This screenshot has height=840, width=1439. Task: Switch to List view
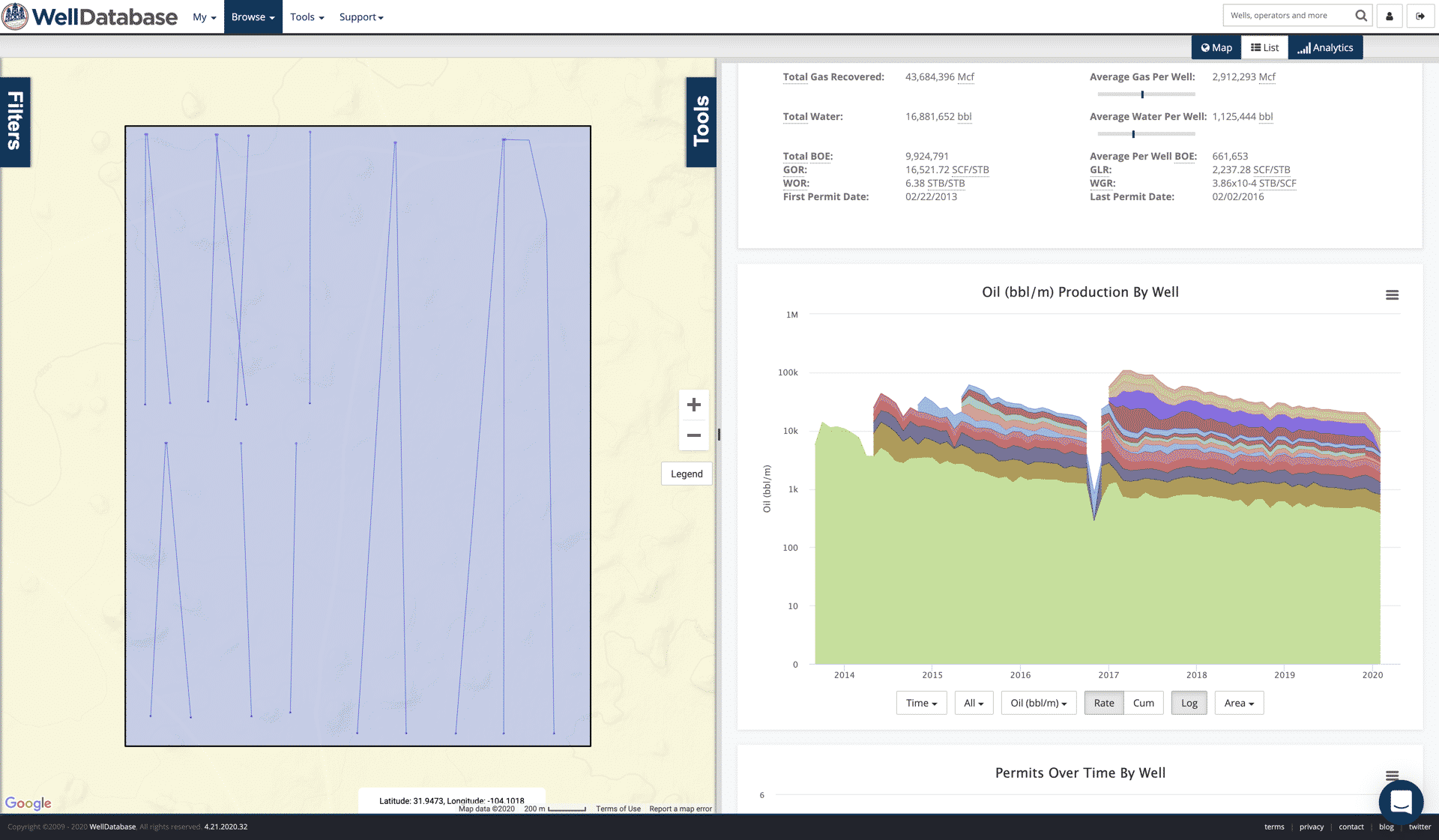click(x=1264, y=47)
